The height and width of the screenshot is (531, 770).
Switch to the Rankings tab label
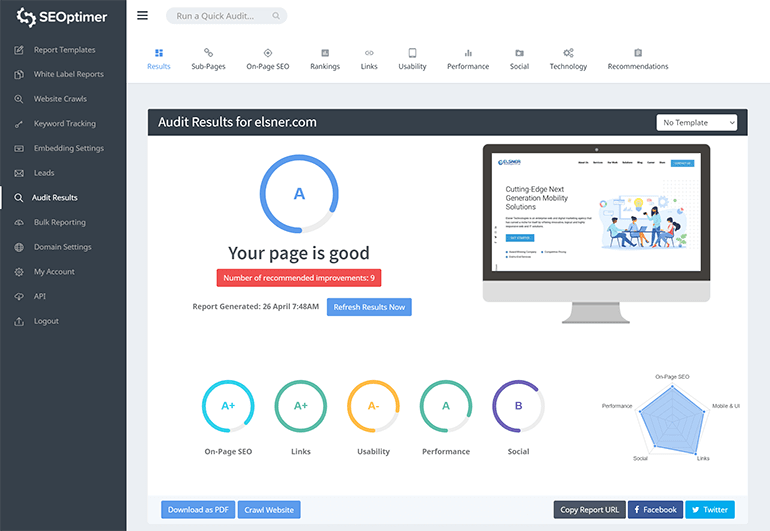325,66
